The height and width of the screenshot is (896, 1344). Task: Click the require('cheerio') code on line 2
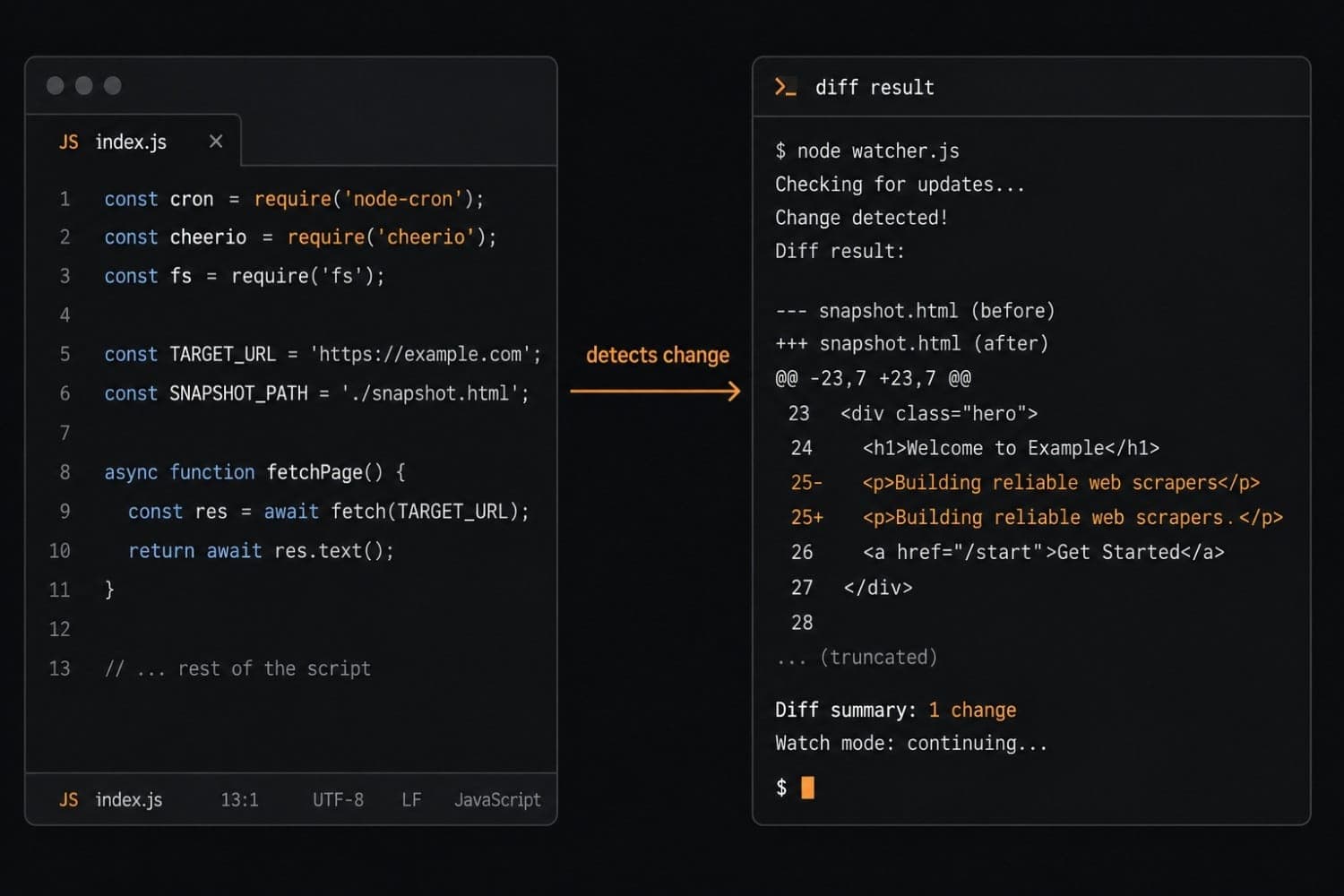point(392,237)
